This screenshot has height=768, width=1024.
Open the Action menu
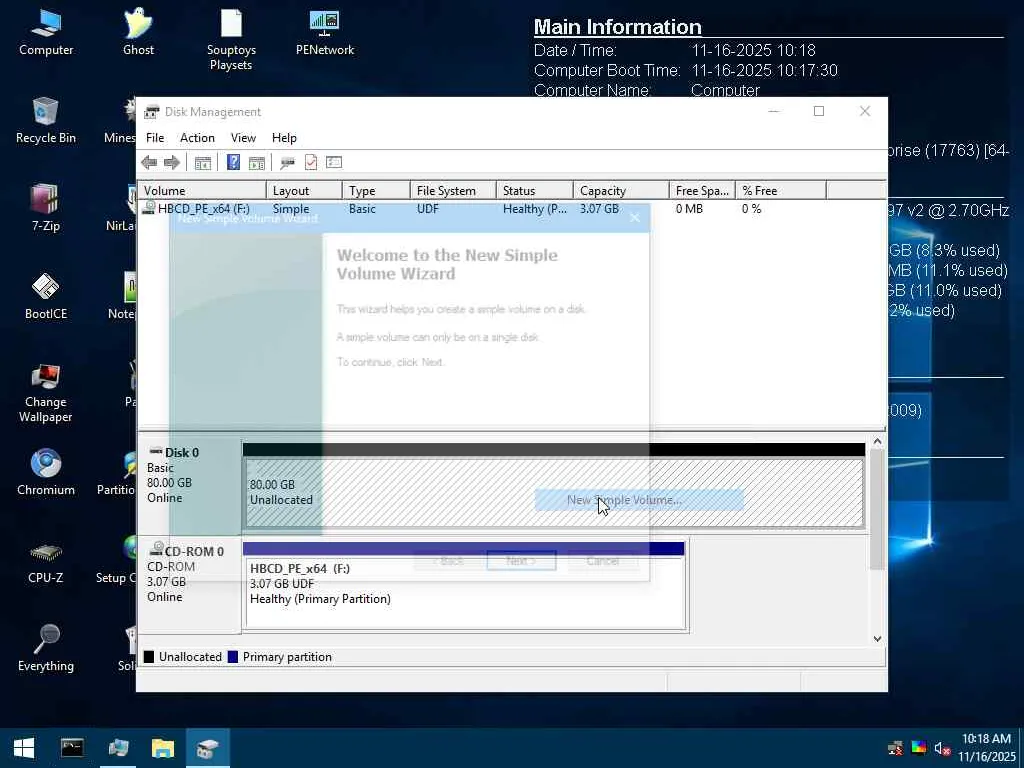[x=197, y=138]
